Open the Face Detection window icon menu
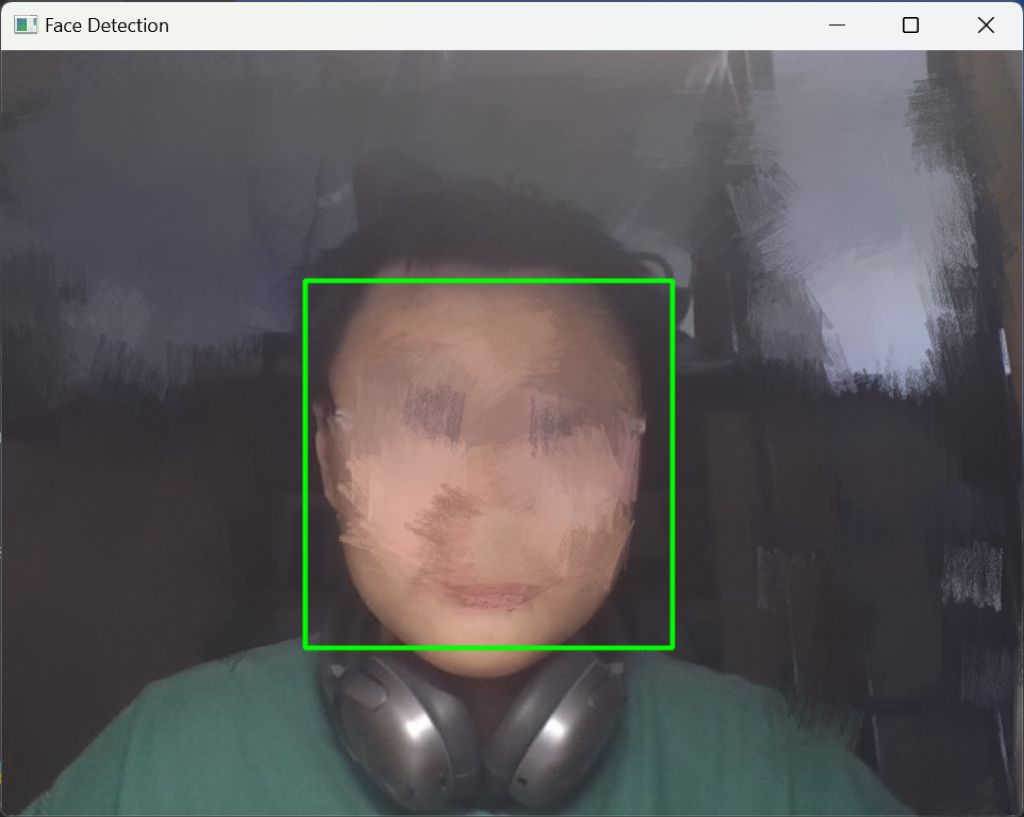The width and height of the screenshot is (1024, 817). [25, 25]
